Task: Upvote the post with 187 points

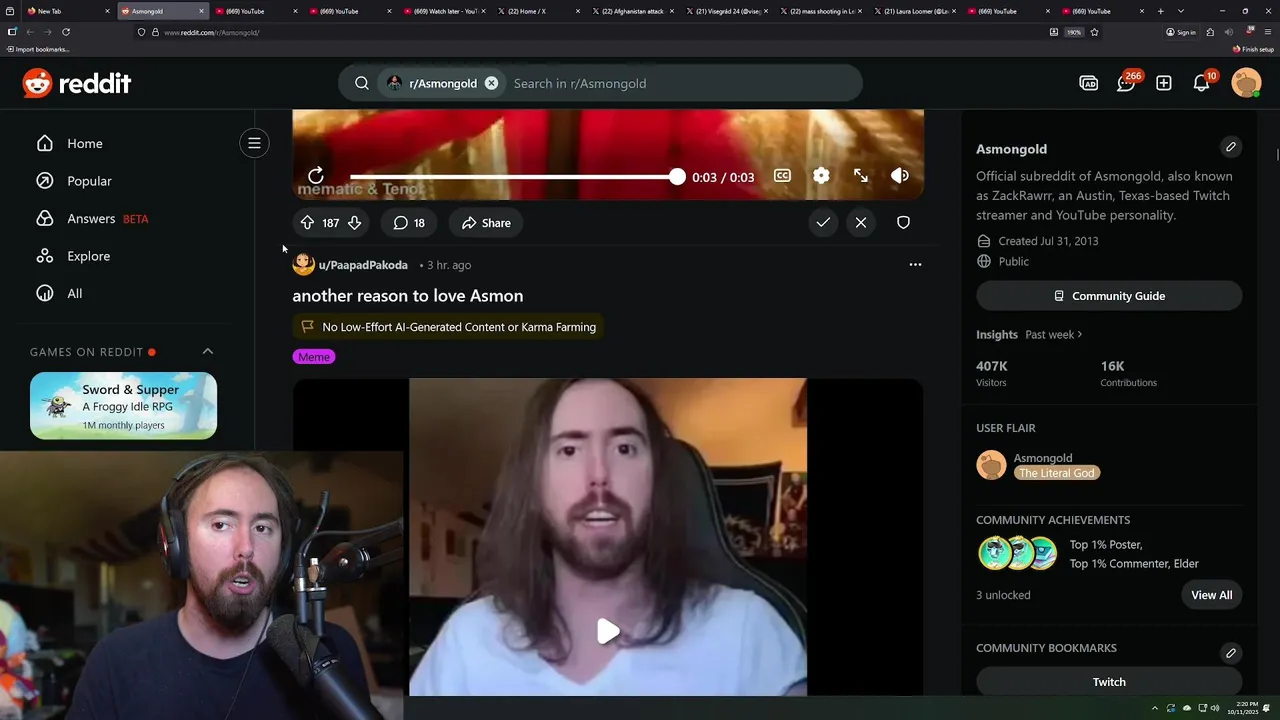Action: point(307,223)
